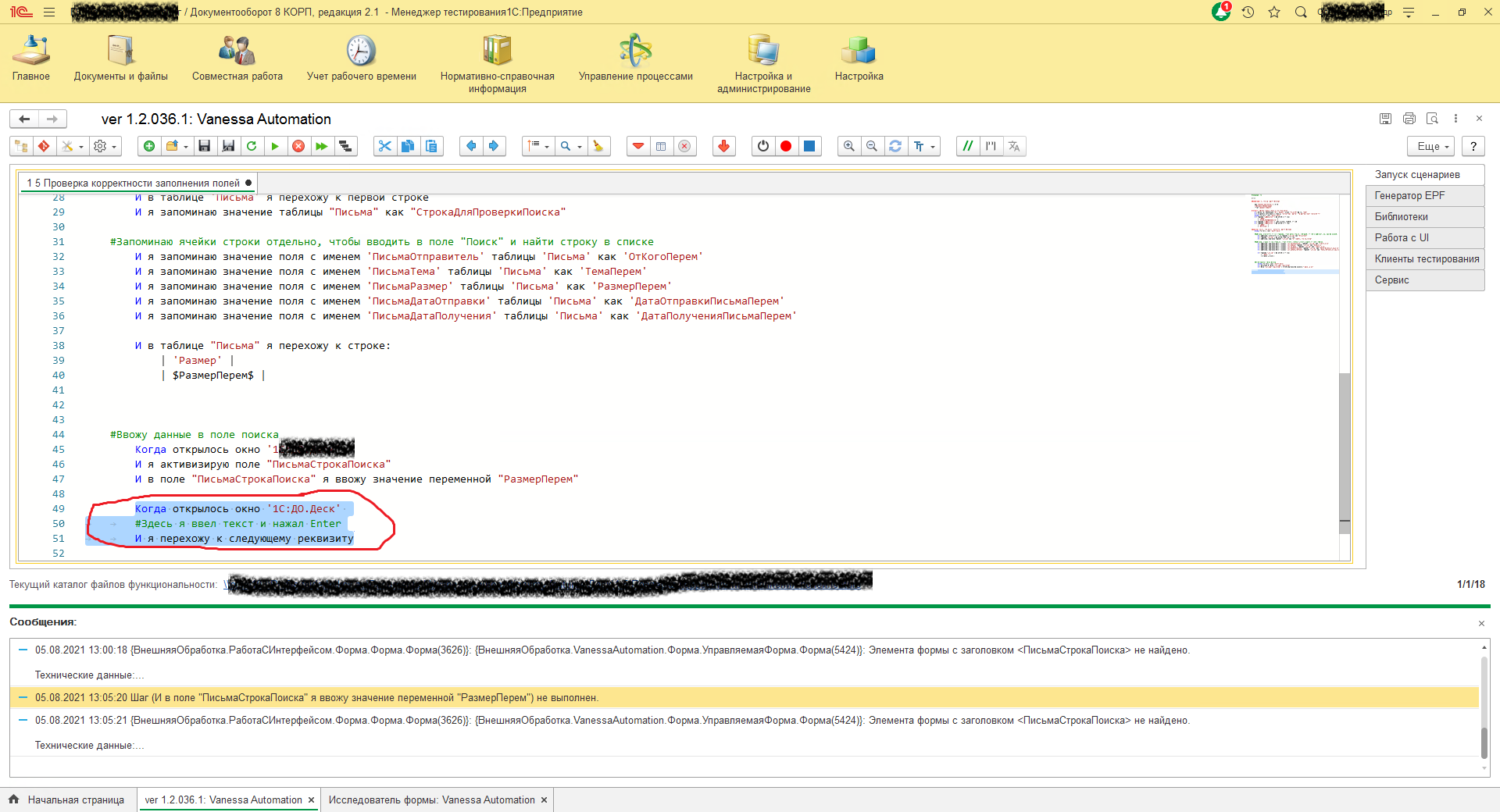1500x812 pixels.
Task: Open the Работа с UI tab
Action: [1425, 238]
